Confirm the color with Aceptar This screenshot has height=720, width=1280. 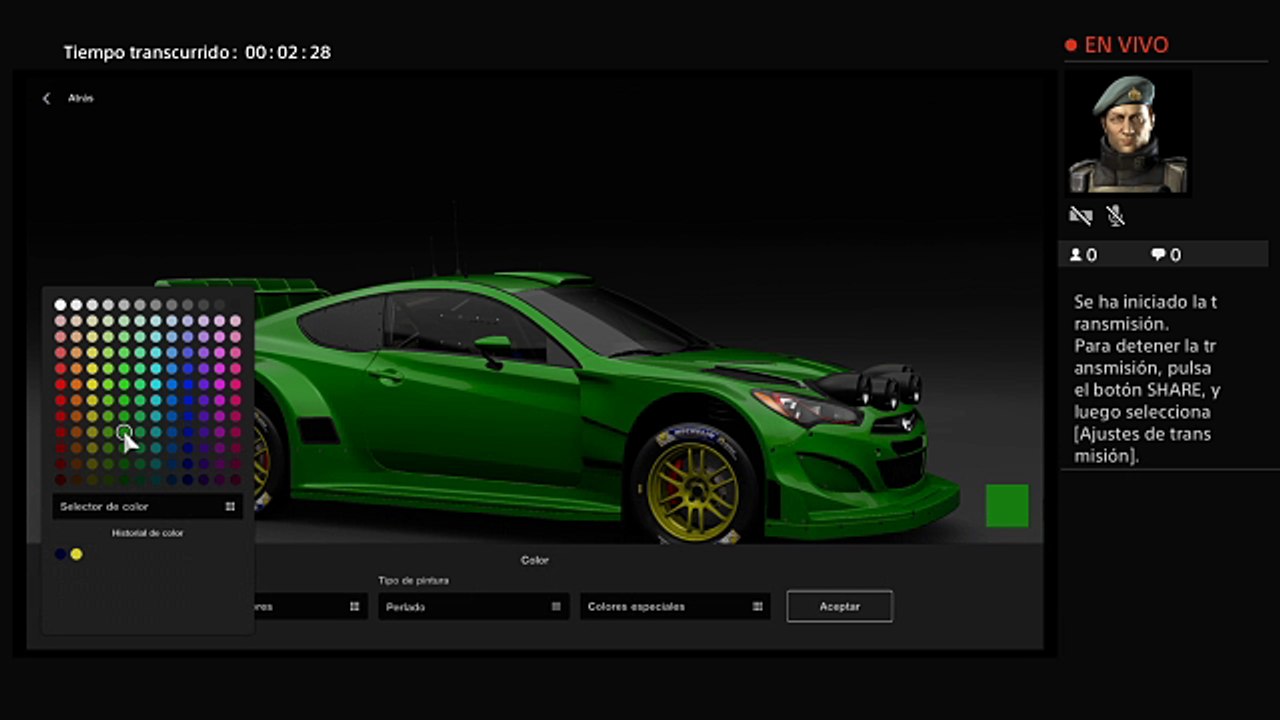[x=840, y=606]
